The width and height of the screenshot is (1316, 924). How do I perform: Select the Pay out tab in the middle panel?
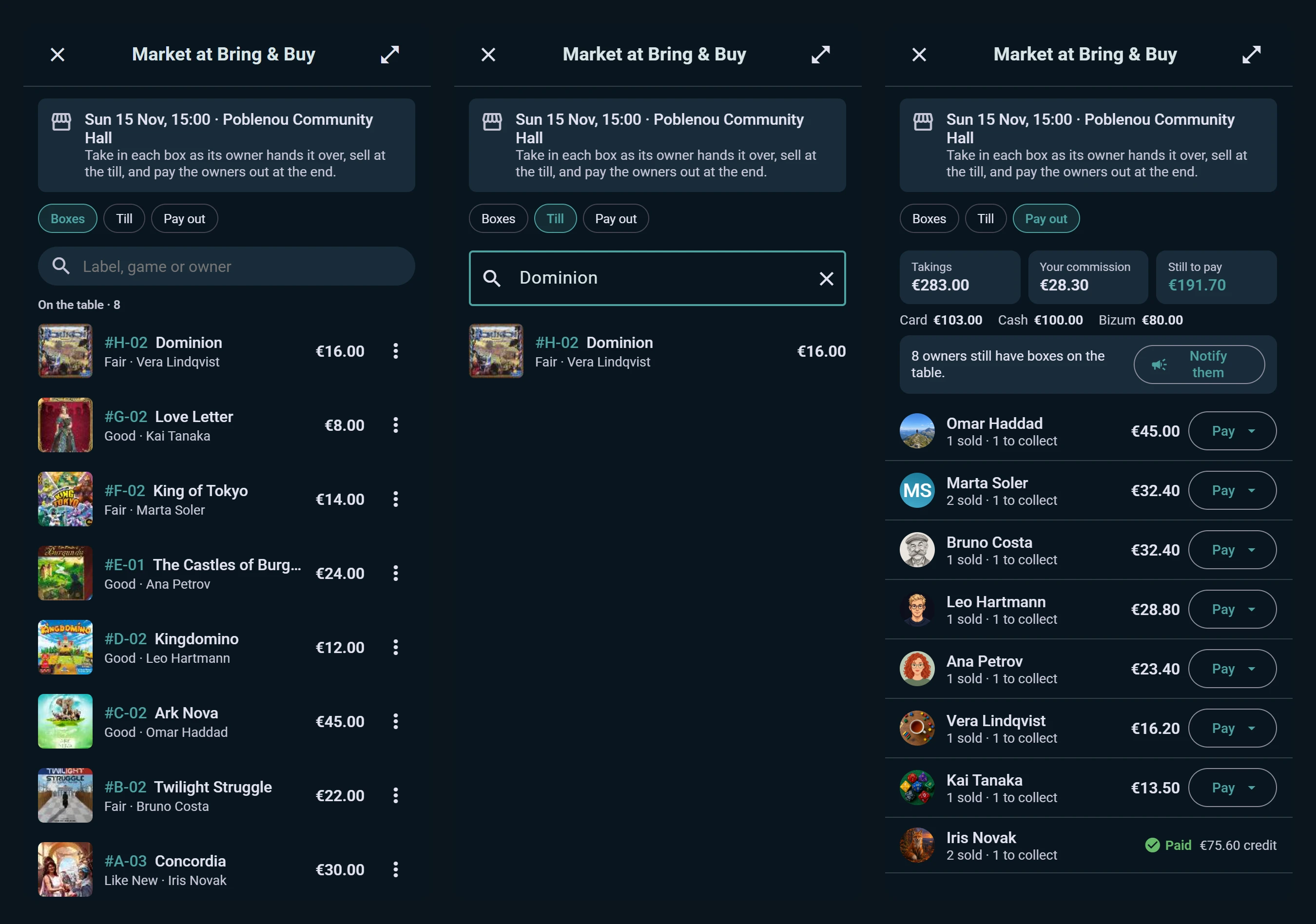point(616,218)
